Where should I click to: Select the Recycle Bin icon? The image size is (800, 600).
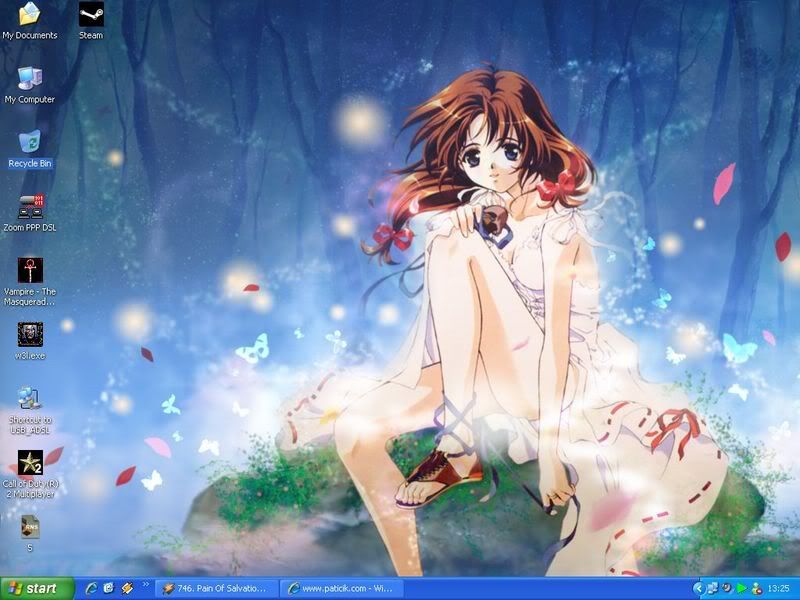click(x=30, y=149)
